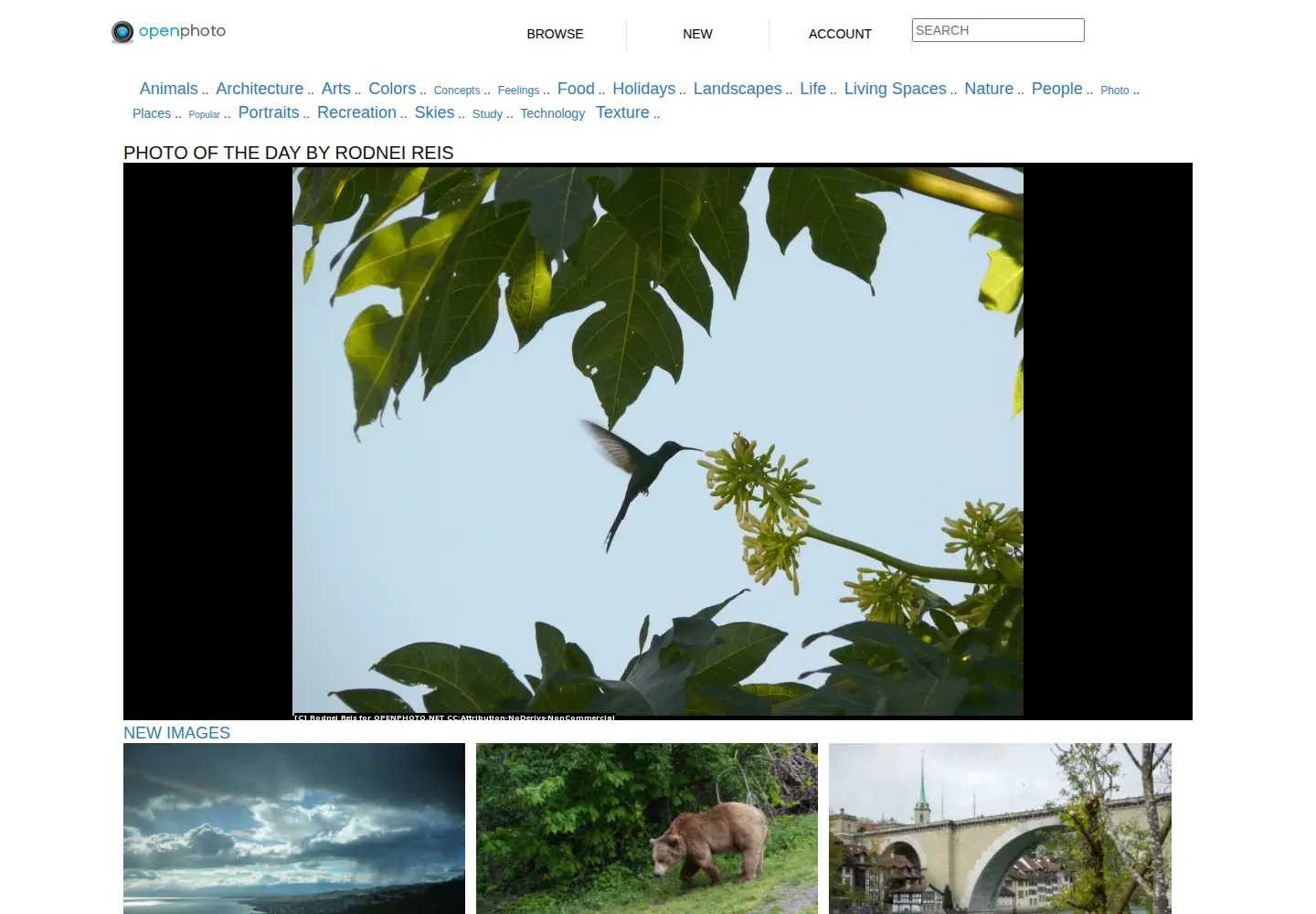Browse the Nature category
Screen dimensions: 1316x914
point(989,89)
